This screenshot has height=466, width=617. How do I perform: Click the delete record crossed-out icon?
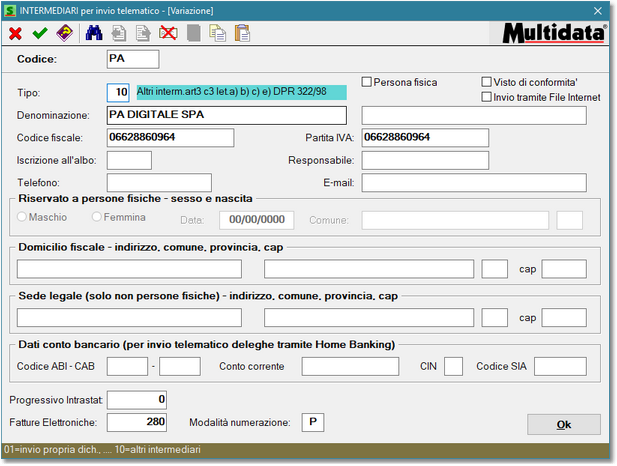click(168, 33)
